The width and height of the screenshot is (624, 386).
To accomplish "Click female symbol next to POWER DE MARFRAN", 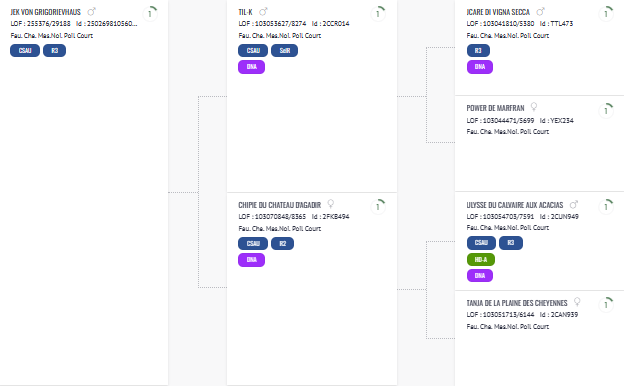I will (x=534, y=107).
